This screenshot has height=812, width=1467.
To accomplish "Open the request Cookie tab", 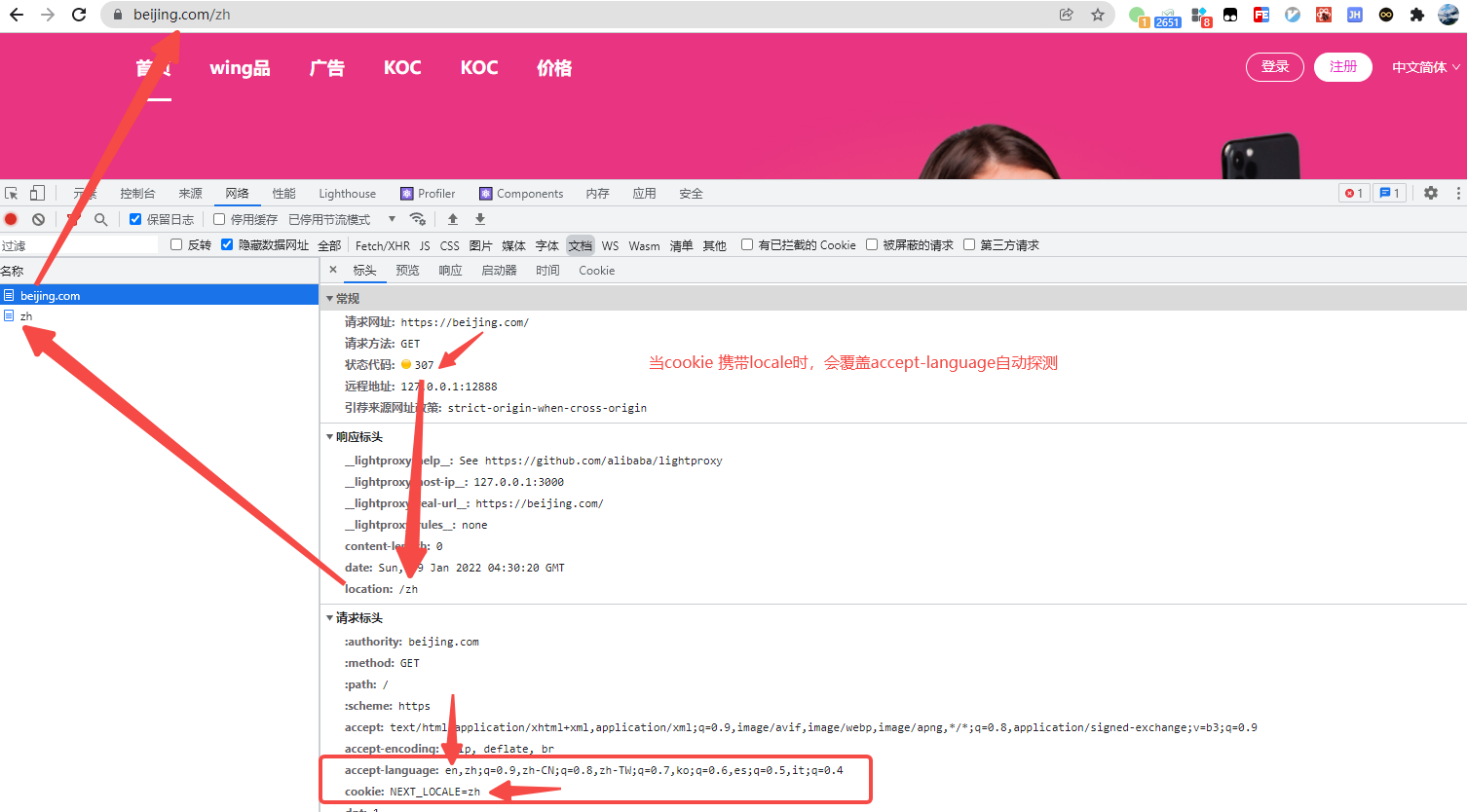I will [596, 270].
